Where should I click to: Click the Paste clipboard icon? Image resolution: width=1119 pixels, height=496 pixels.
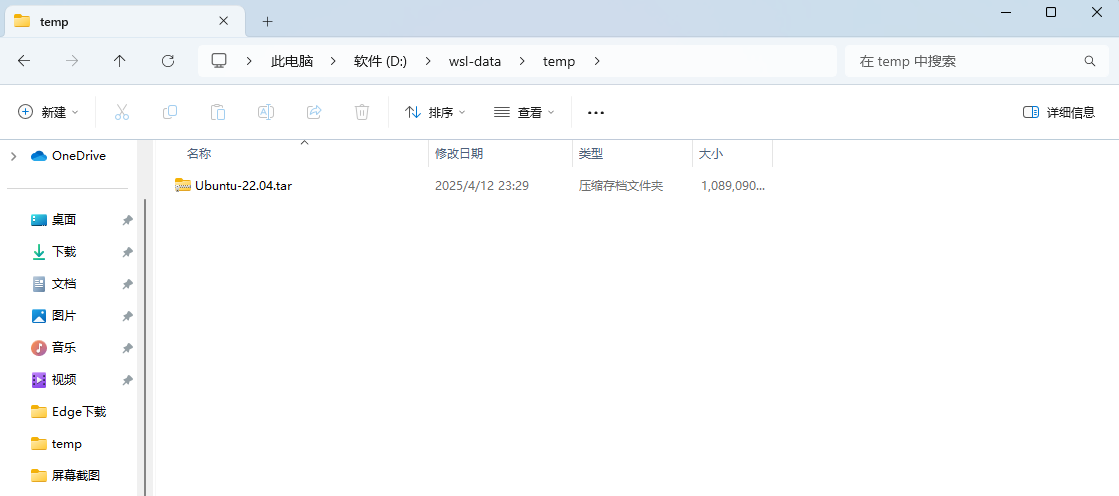218,112
